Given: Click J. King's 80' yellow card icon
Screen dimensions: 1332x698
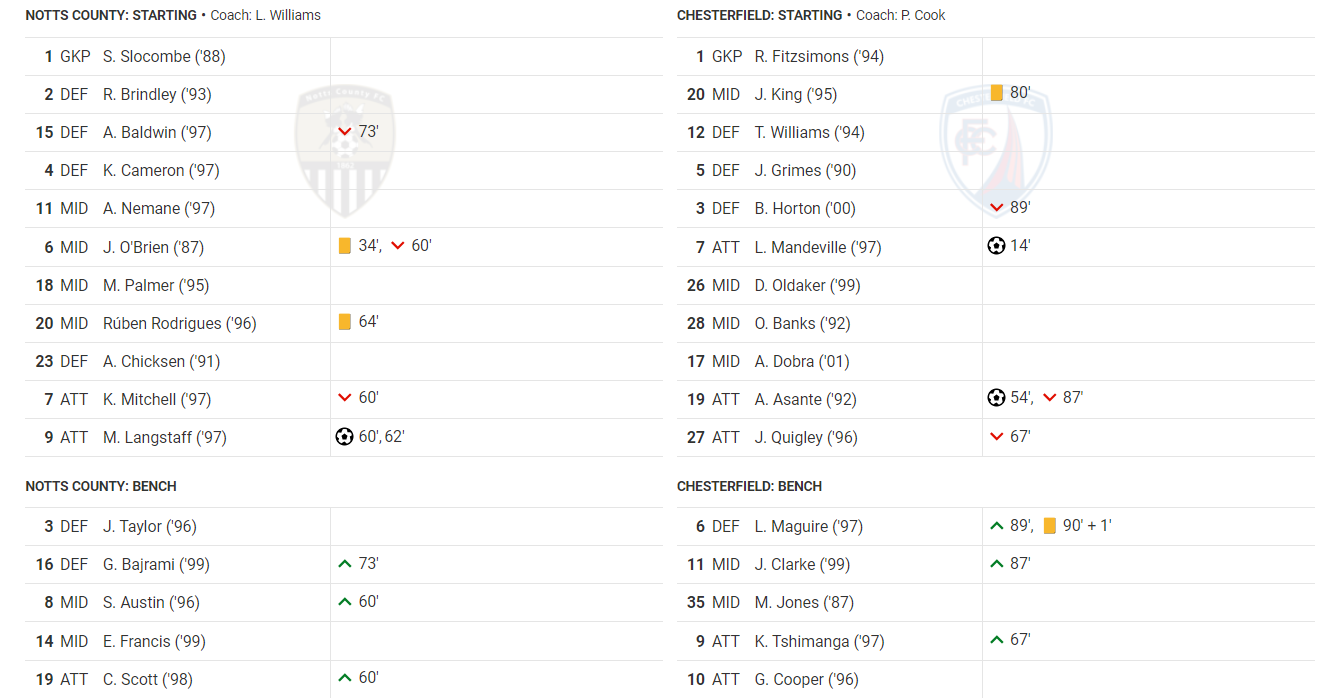Looking at the screenshot, I should point(996,93).
